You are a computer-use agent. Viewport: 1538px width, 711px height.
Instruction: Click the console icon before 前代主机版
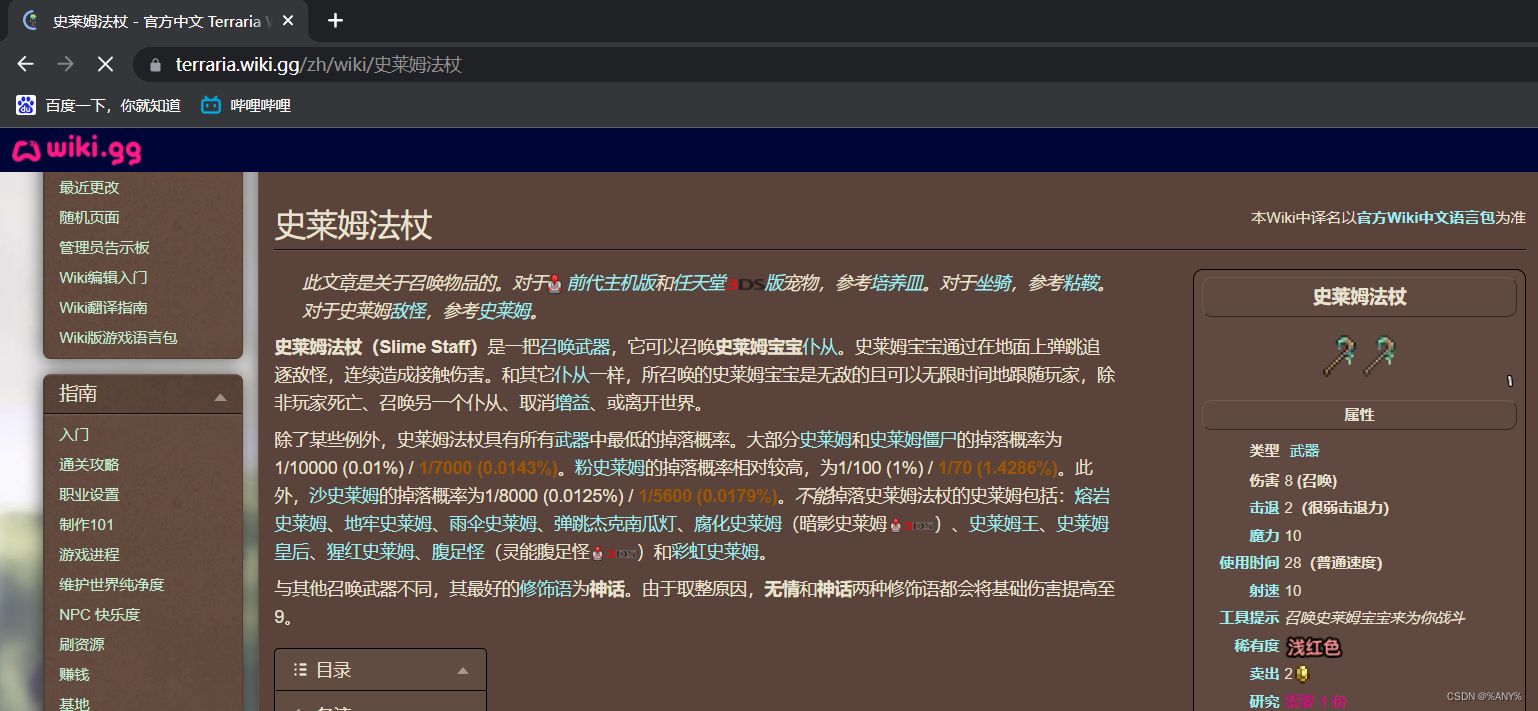[555, 283]
